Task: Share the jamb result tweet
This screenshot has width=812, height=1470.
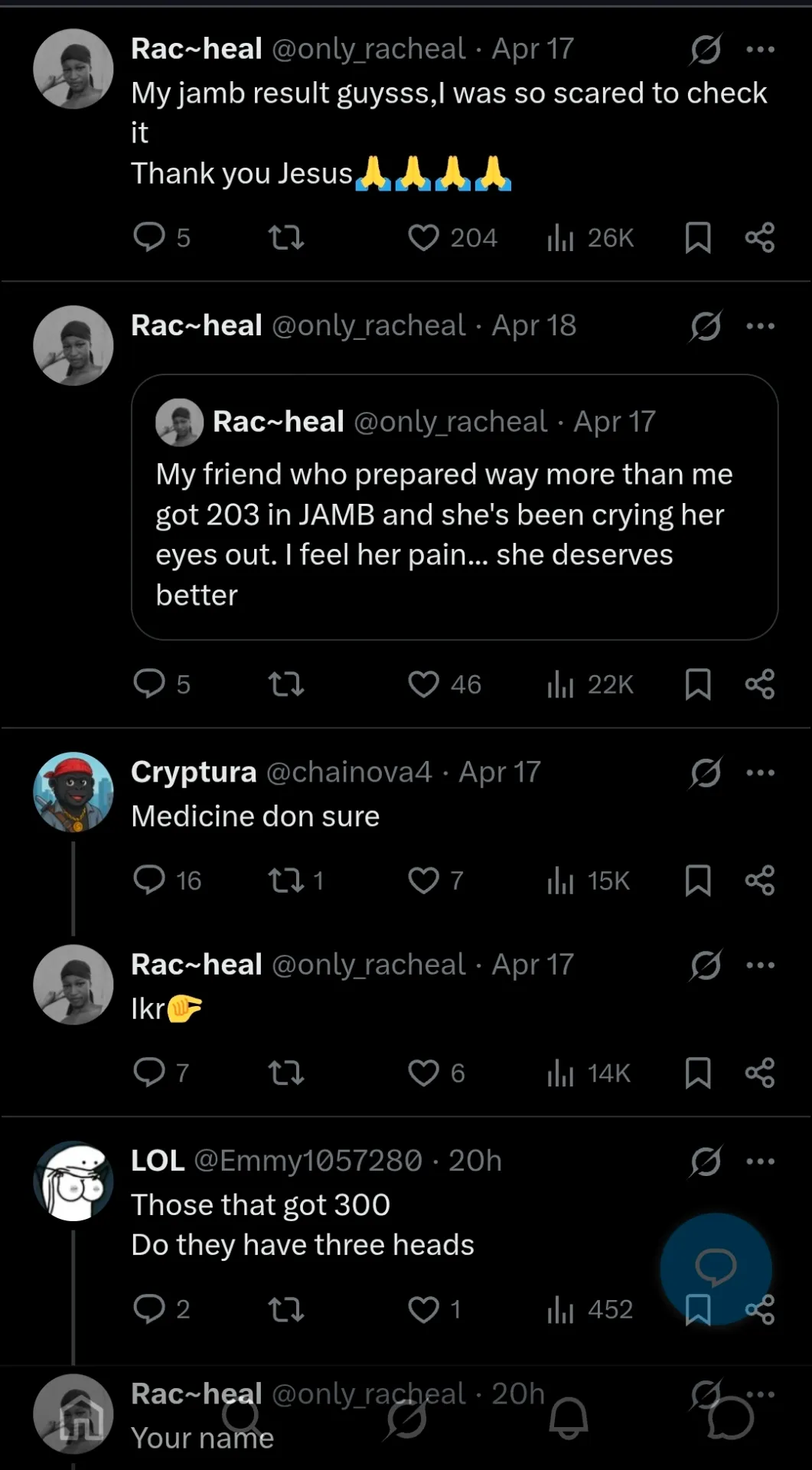Action: pyautogui.click(x=760, y=237)
